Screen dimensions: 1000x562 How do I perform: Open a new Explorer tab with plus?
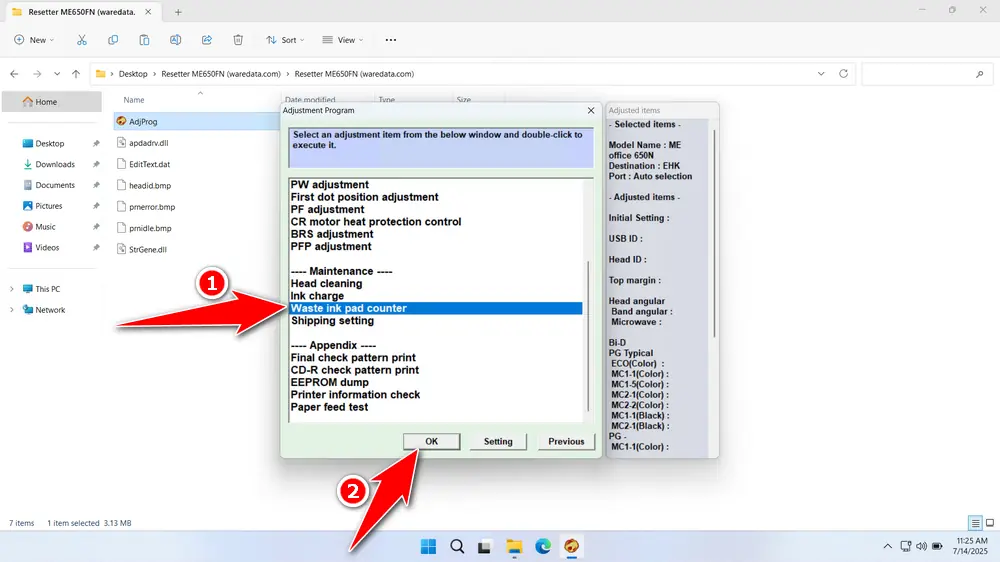coord(178,11)
